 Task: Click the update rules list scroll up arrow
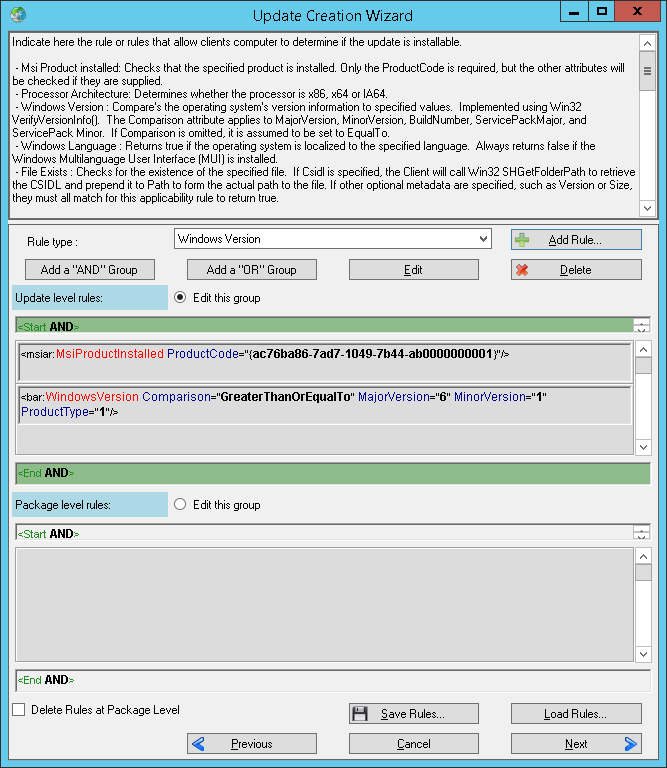pyautogui.click(x=643, y=349)
